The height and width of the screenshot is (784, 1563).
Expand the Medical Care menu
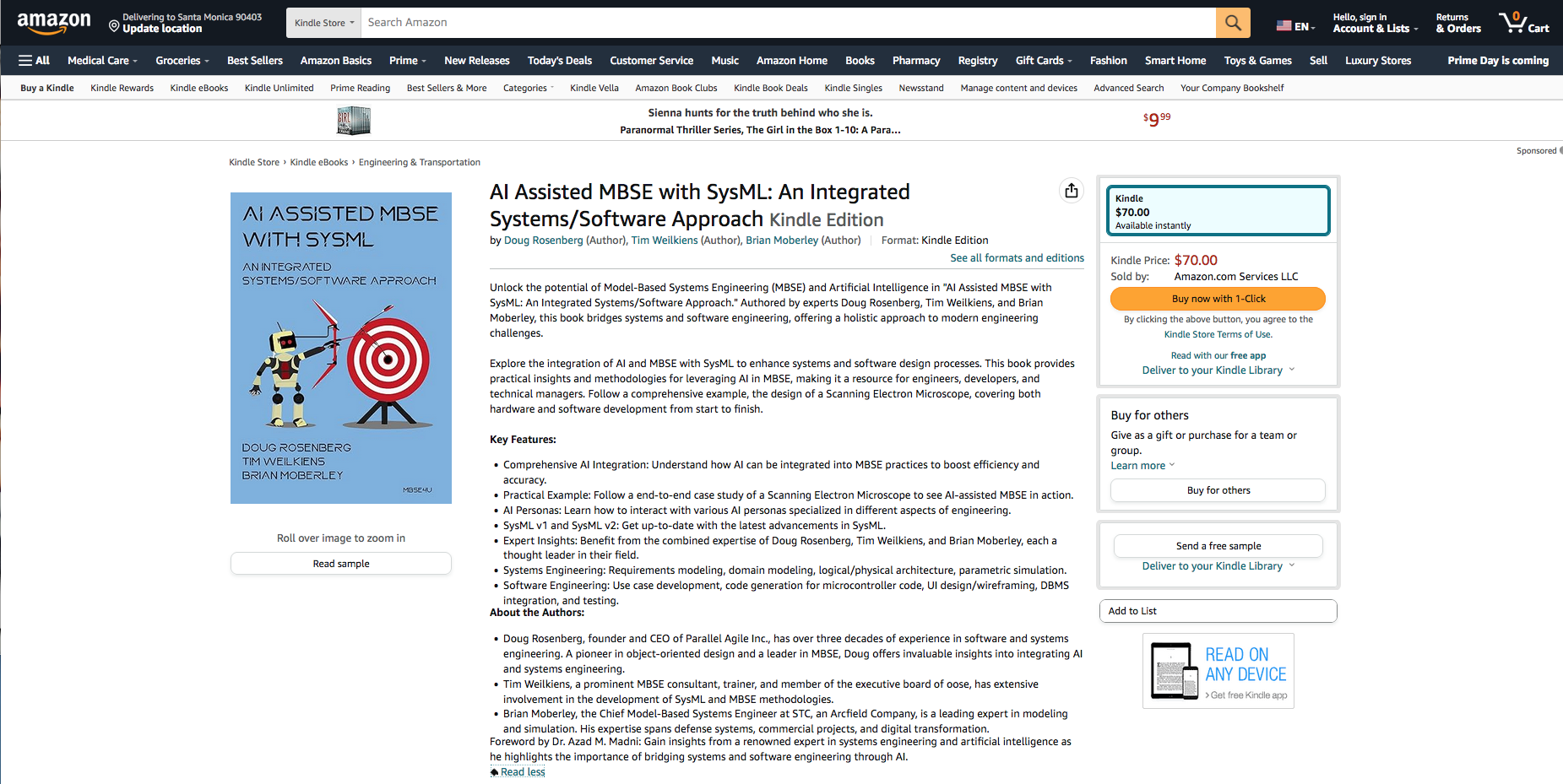(102, 61)
